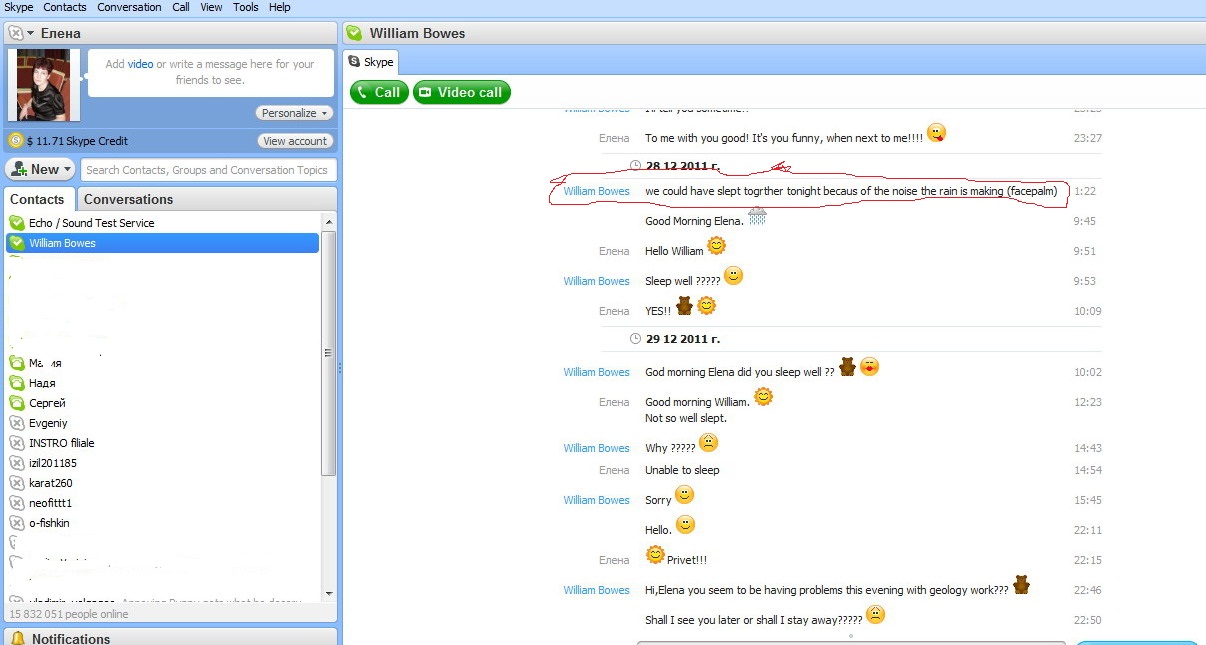Select the Skype conversation tab
This screenshot has width=1206, height=645.
point(371,62)
